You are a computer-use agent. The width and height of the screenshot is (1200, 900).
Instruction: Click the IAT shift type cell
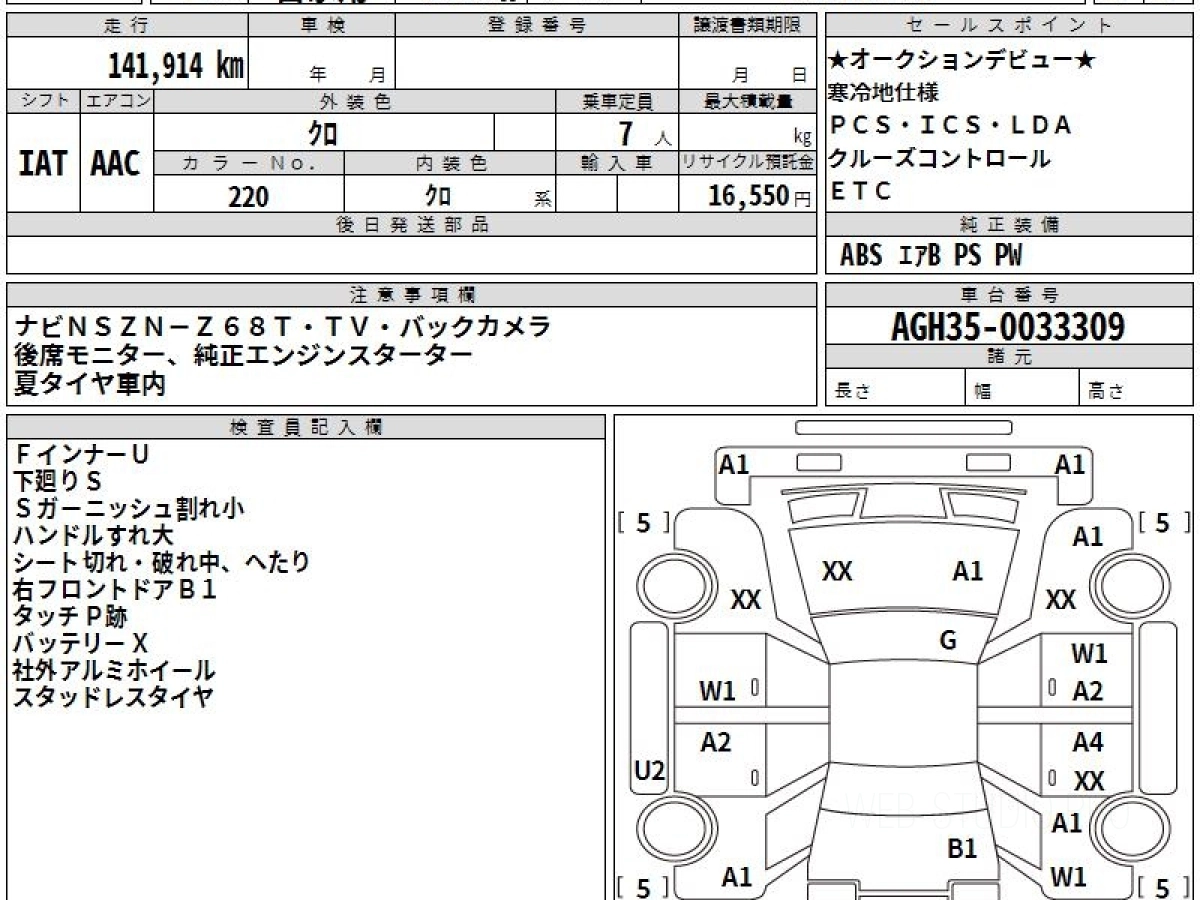43,163
